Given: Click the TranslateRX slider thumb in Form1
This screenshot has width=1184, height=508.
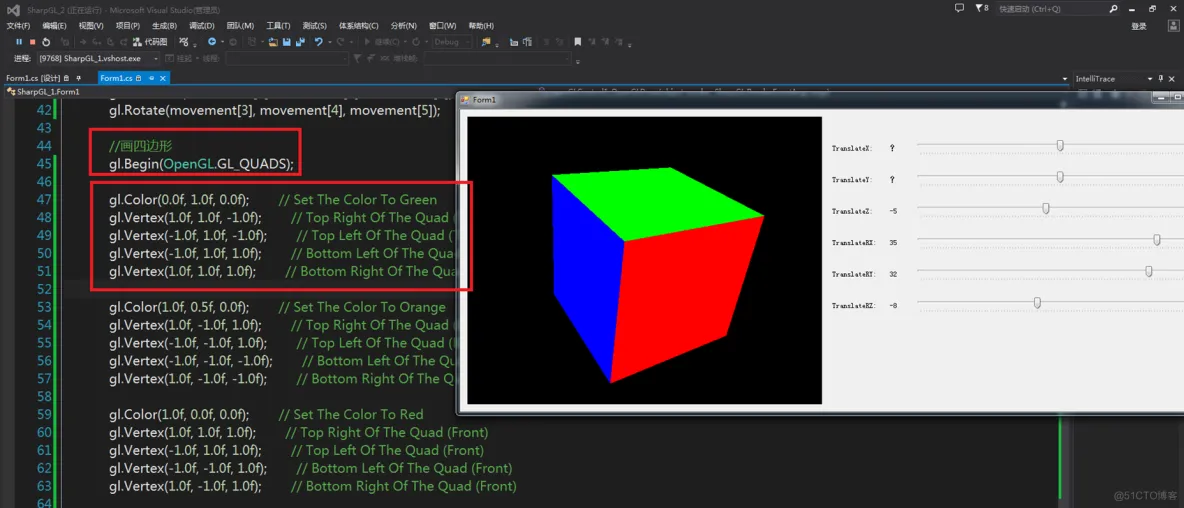Looking at the screenshot, I should point(1157,240).
